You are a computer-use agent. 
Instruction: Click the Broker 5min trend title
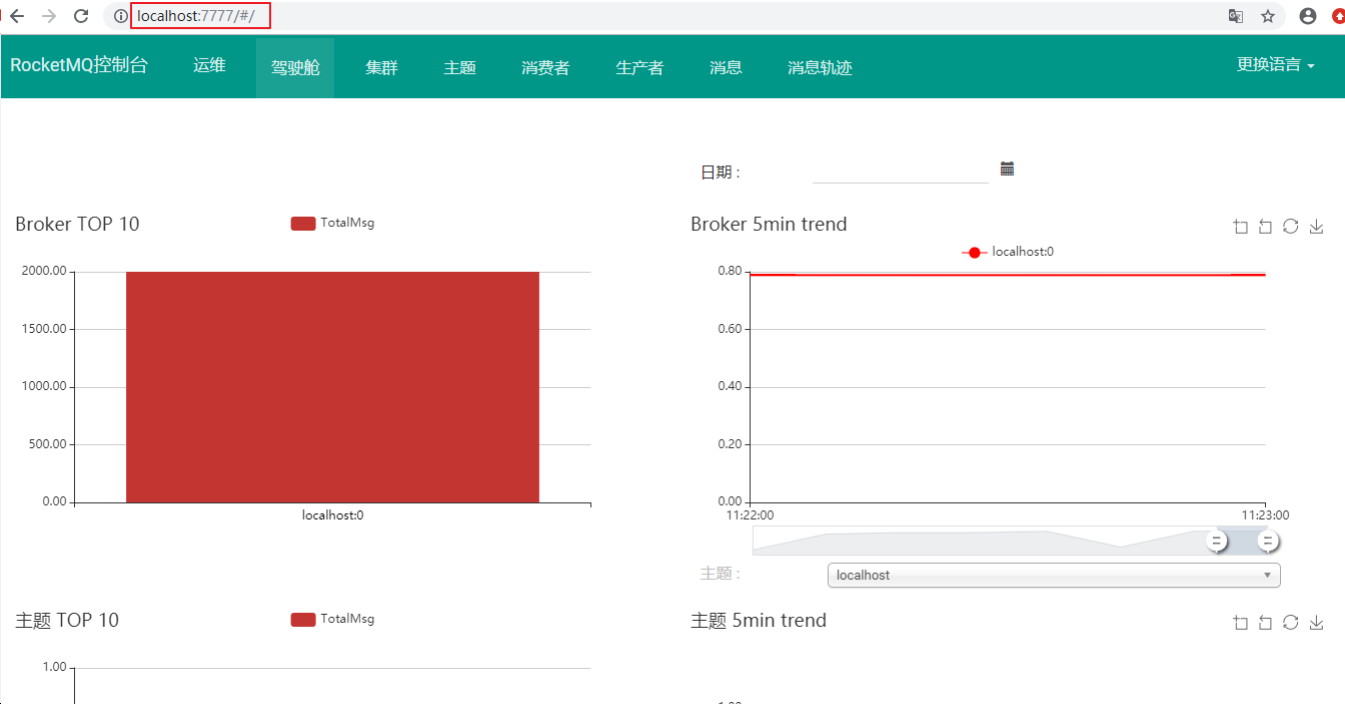tap(768, 224)
